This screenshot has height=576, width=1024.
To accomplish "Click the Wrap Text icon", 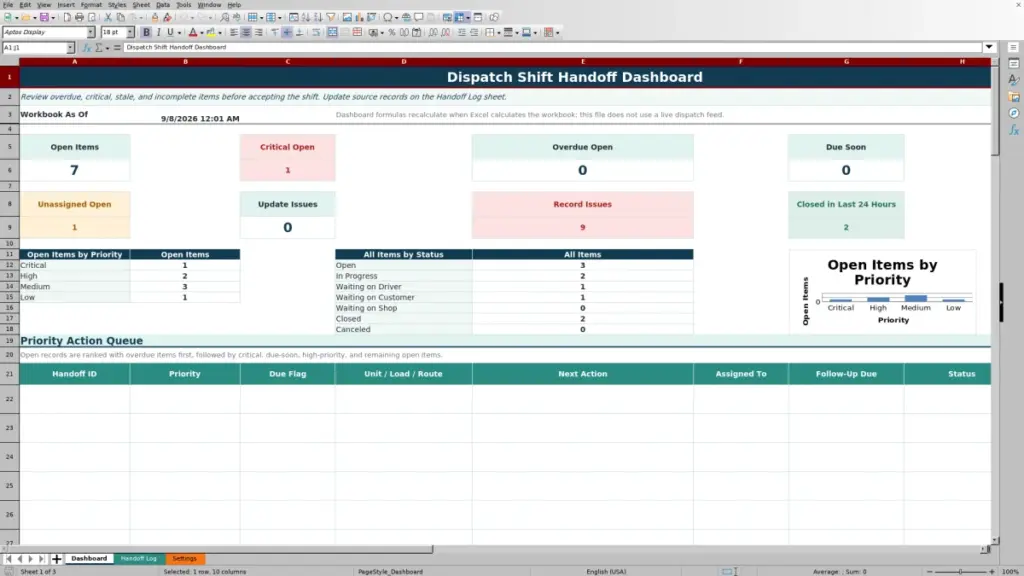I will (316, 33).
